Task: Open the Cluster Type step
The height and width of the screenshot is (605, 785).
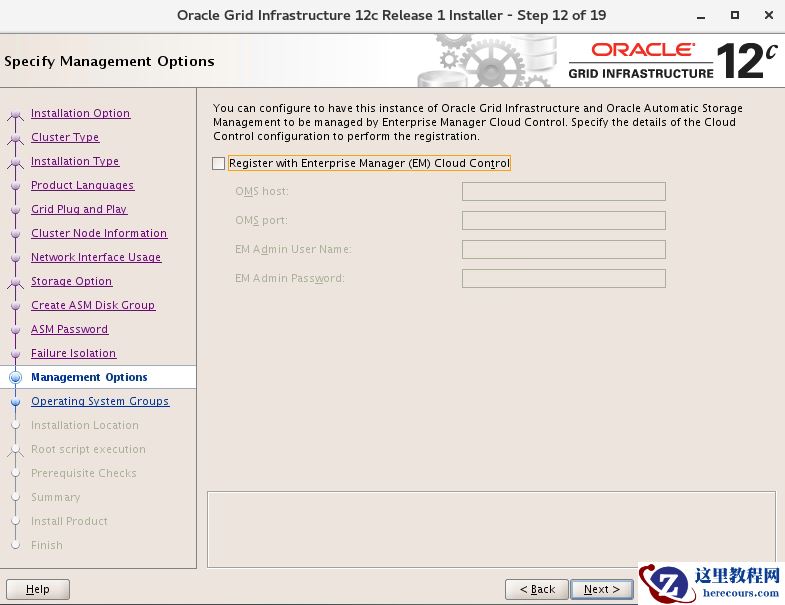Action: click(x=65, y=137)
